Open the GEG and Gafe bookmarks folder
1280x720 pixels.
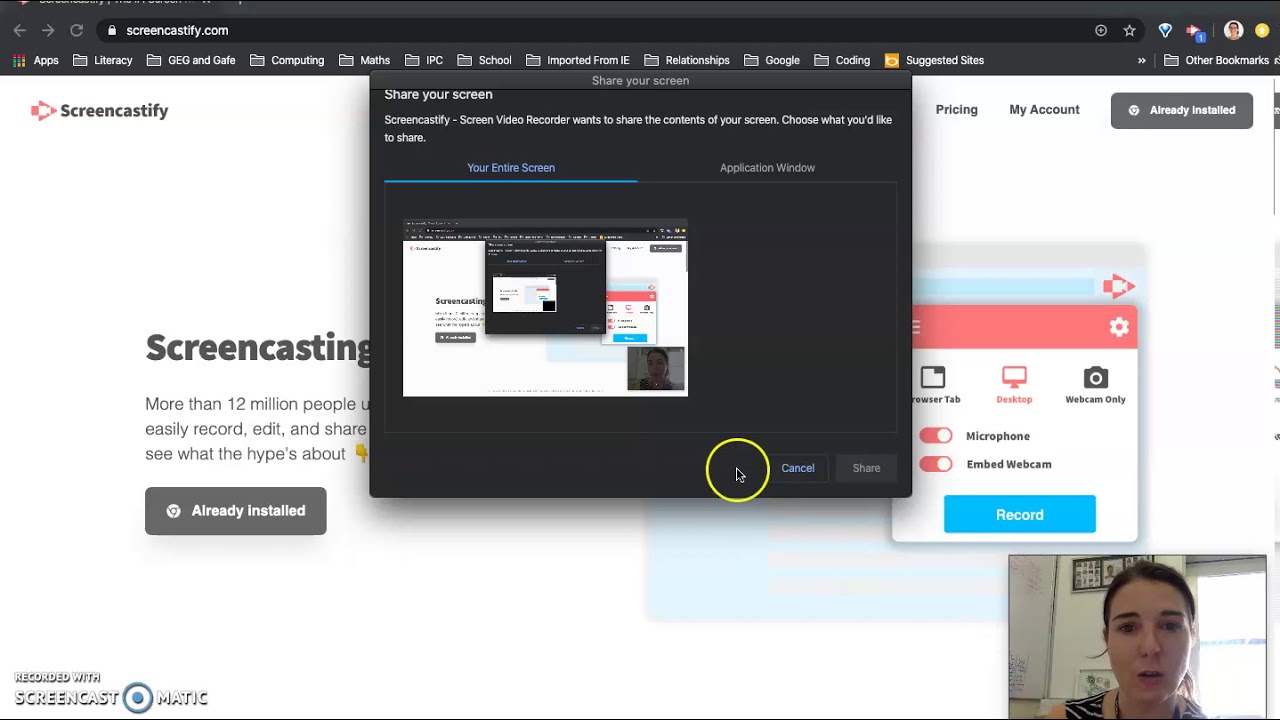click(191, 60)
